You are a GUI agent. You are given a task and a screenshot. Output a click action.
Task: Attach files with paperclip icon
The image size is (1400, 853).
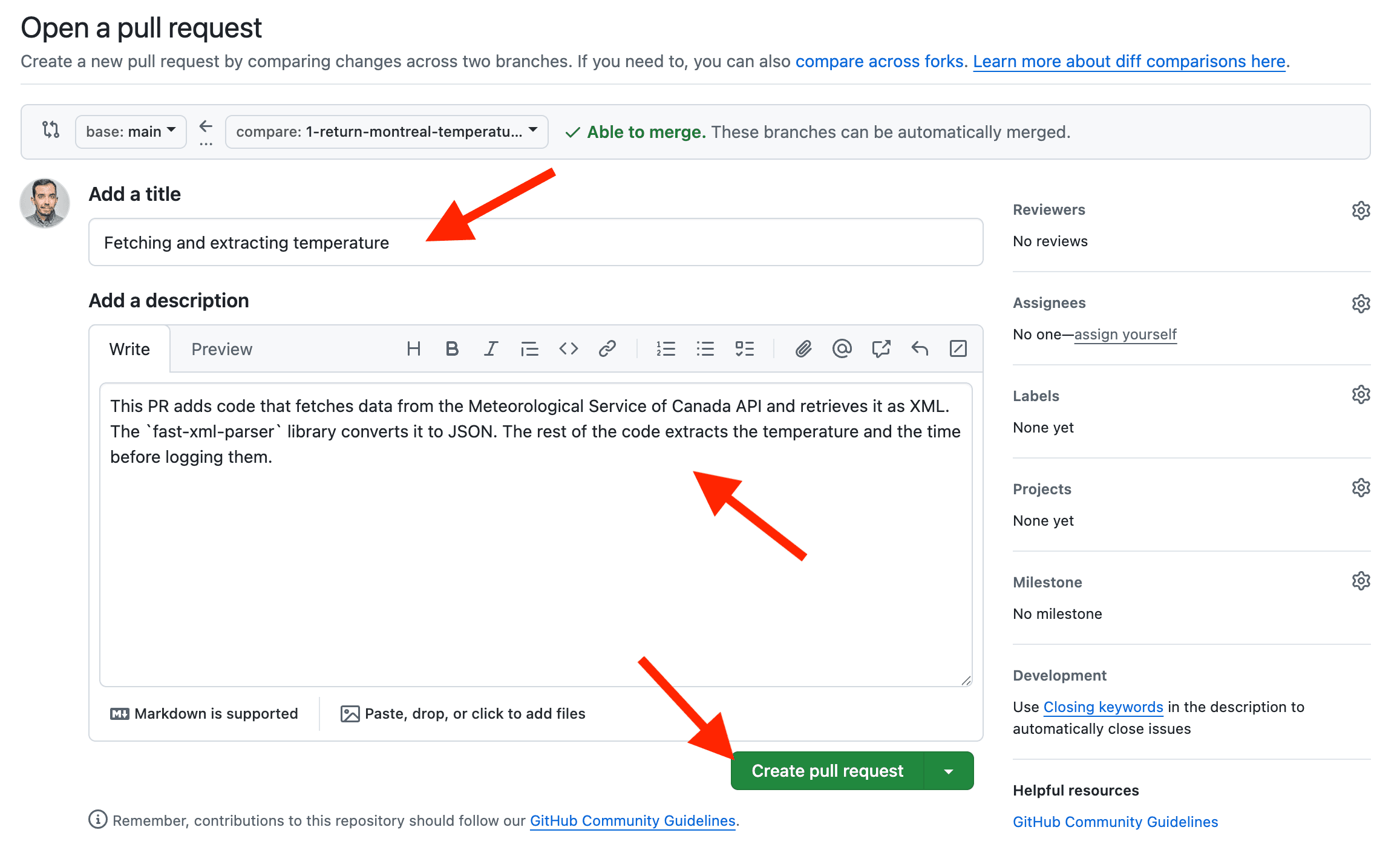pos(803,349)
